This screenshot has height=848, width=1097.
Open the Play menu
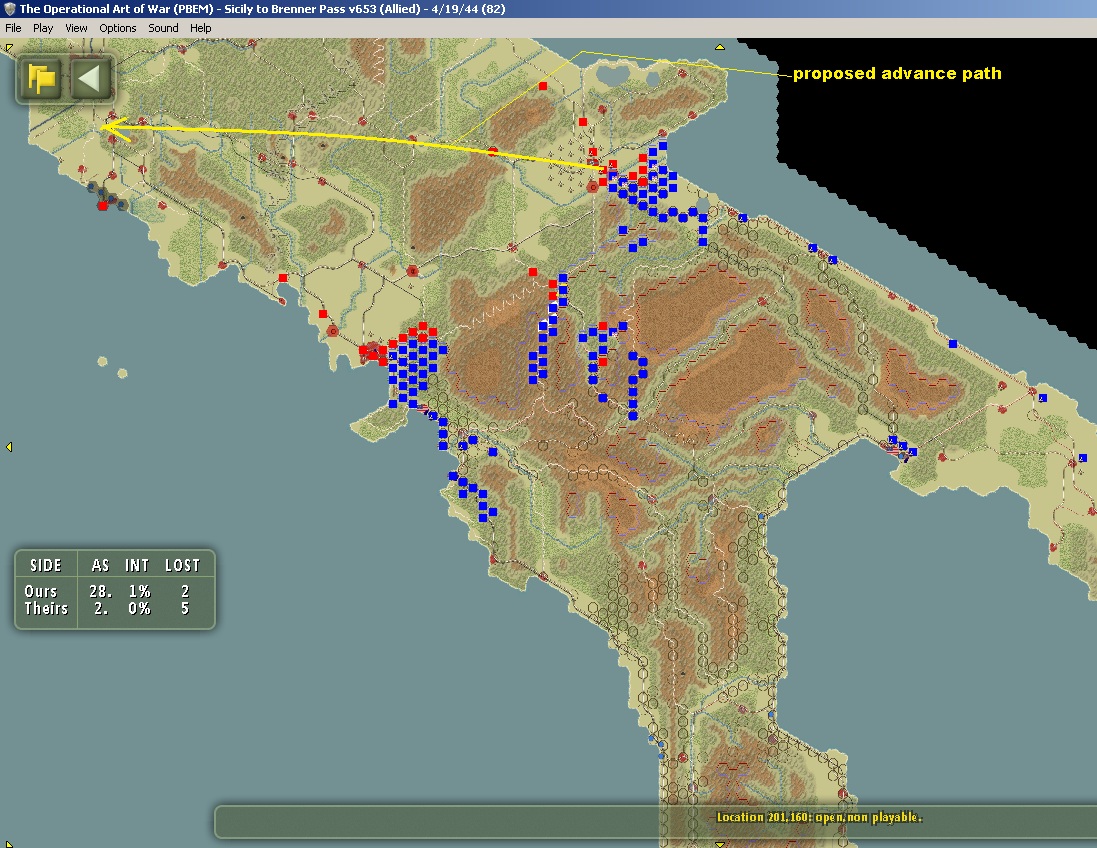(x=43, y=28)
